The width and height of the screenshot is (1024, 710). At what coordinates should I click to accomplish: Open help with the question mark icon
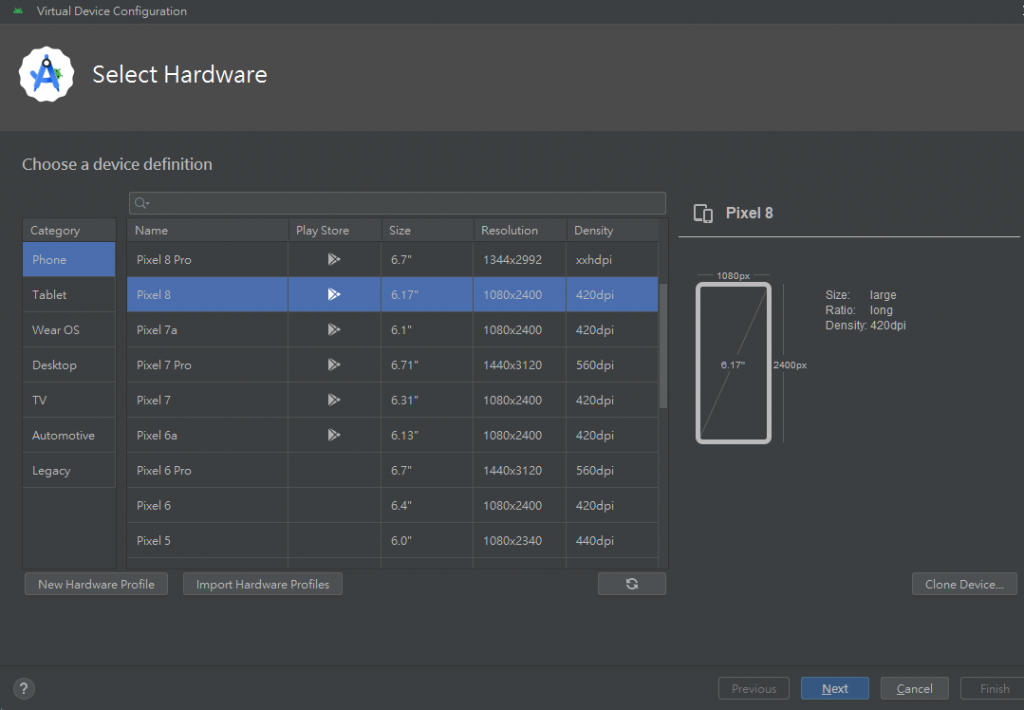tap(24, 688)
